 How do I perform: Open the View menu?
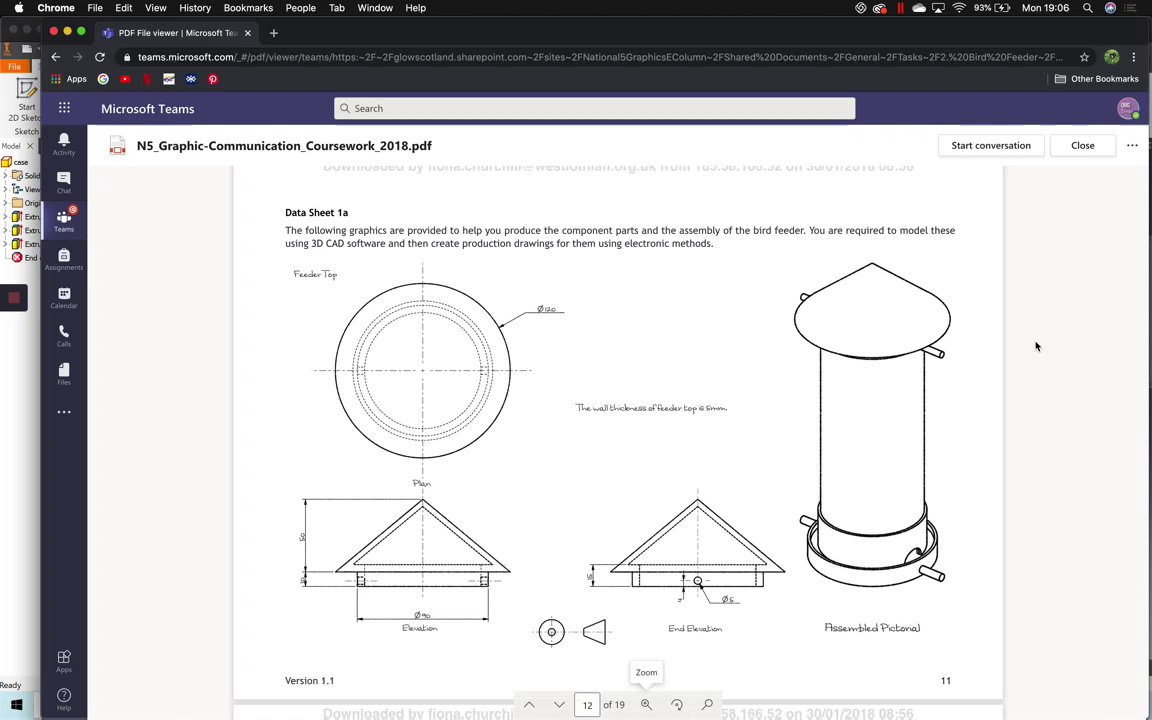click(155, 8)
